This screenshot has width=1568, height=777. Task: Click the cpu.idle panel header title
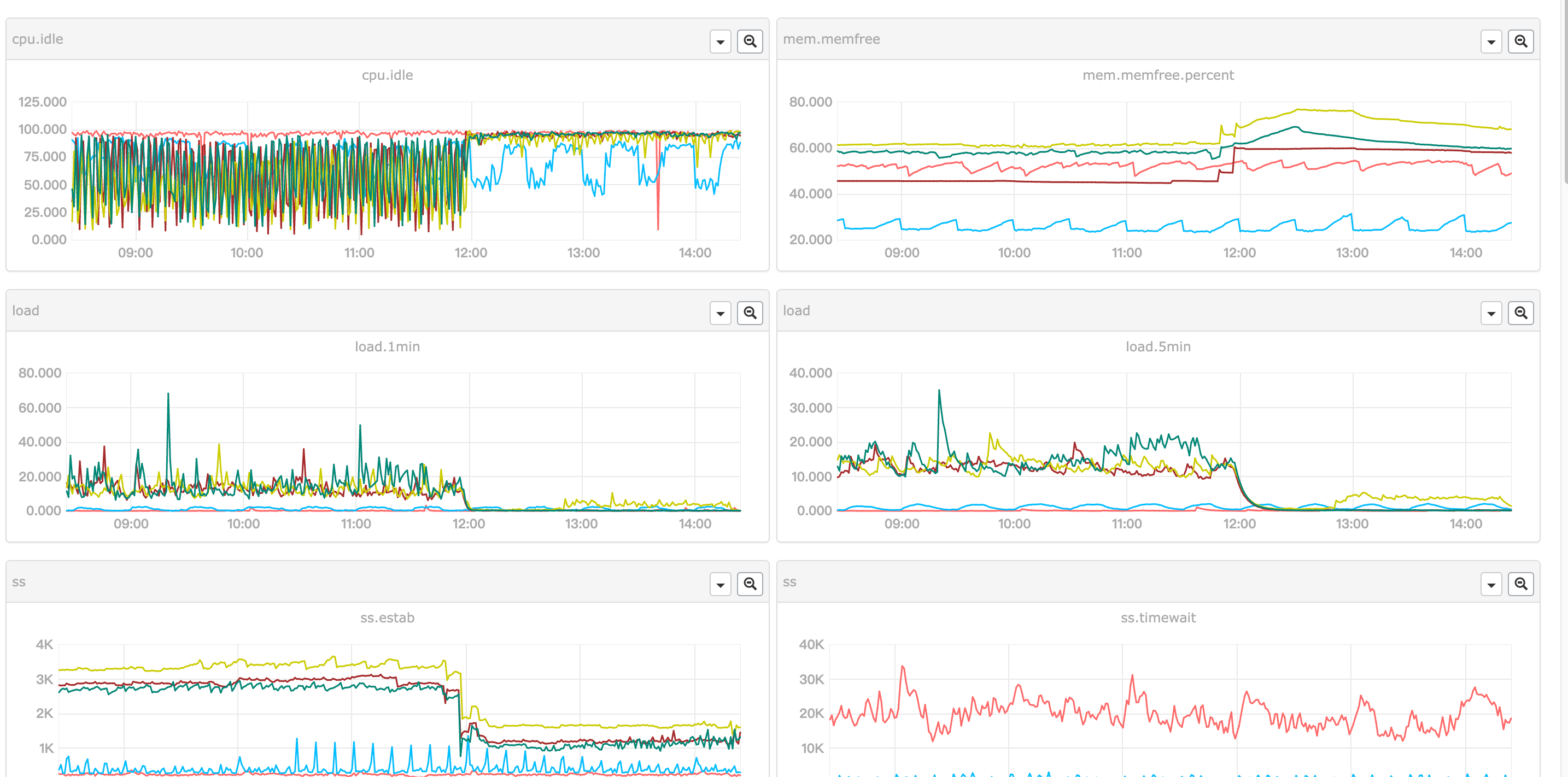38,39
